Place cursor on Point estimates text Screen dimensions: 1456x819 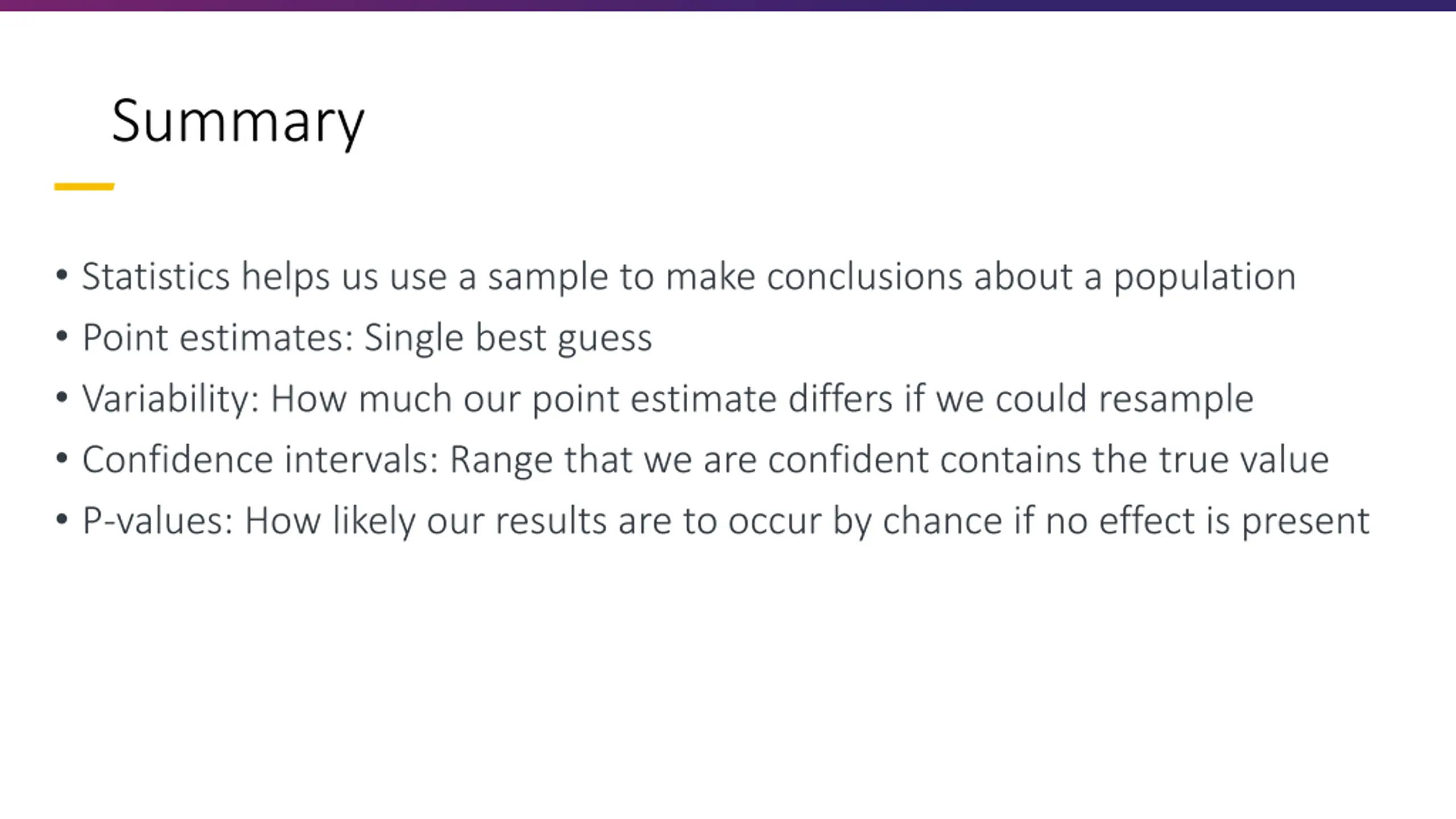(x=218, y=338)
